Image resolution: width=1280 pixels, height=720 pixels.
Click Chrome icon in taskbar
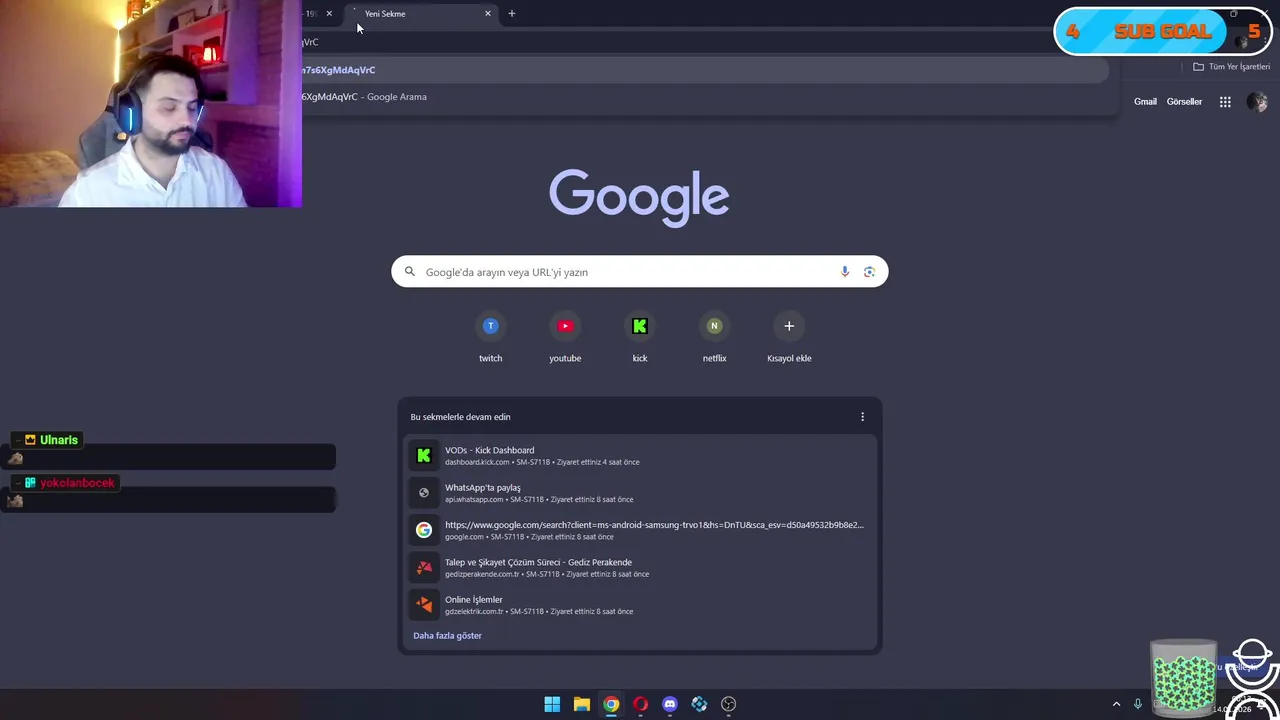[611, 704]
